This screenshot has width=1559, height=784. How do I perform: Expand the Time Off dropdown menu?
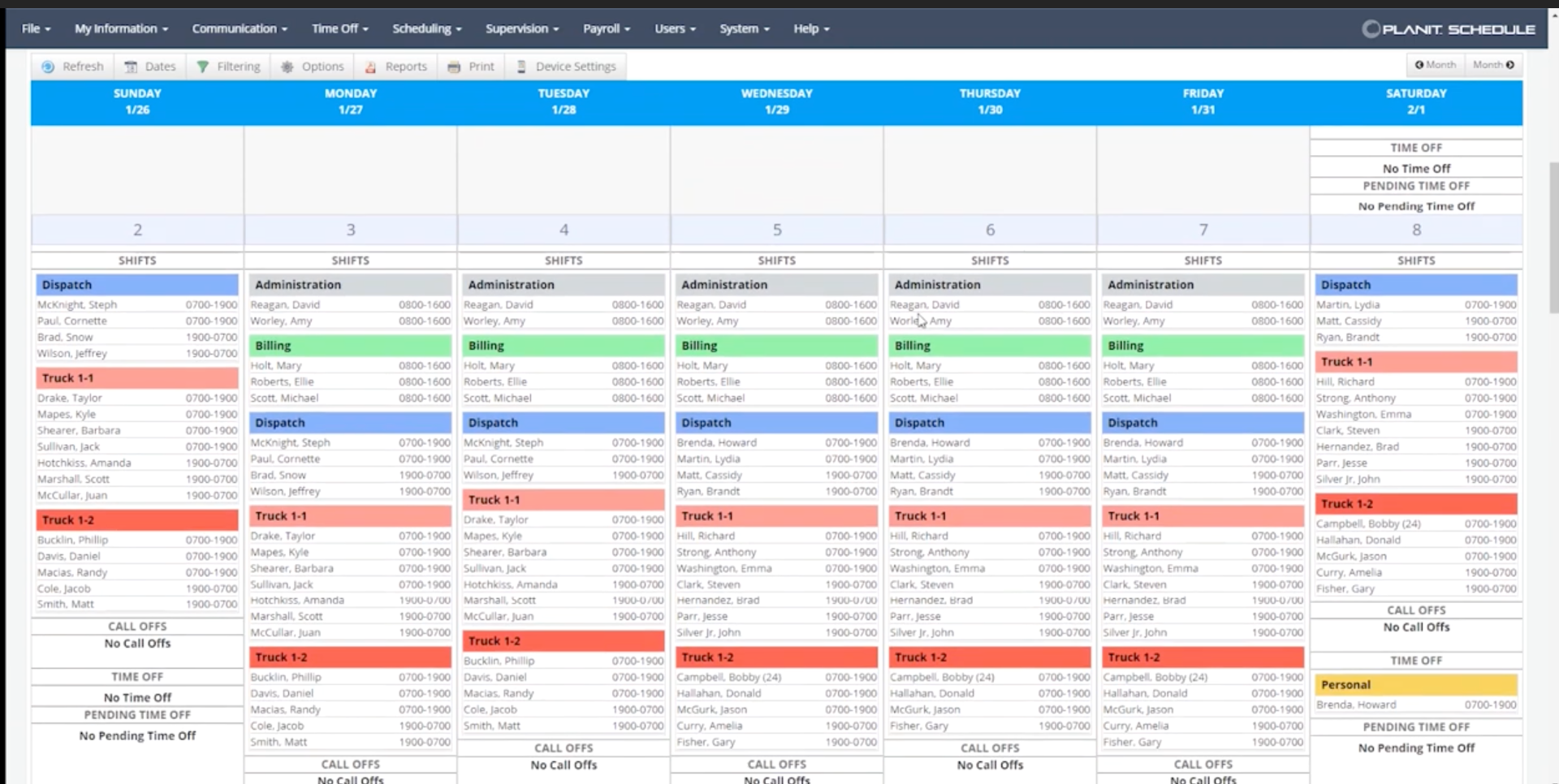tap(339, 28)
